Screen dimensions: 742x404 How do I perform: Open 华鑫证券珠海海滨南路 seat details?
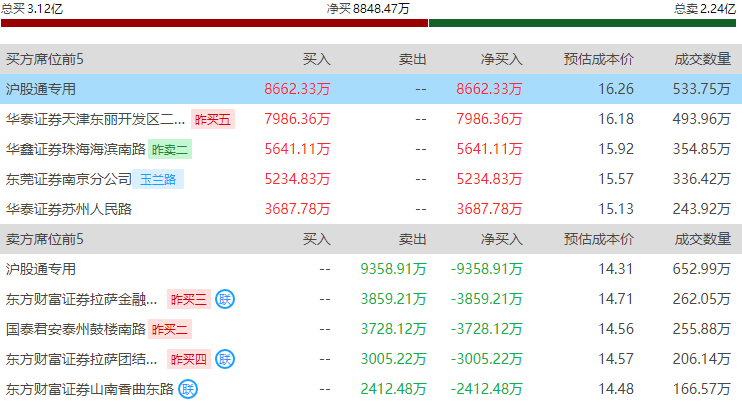[75, 149]
